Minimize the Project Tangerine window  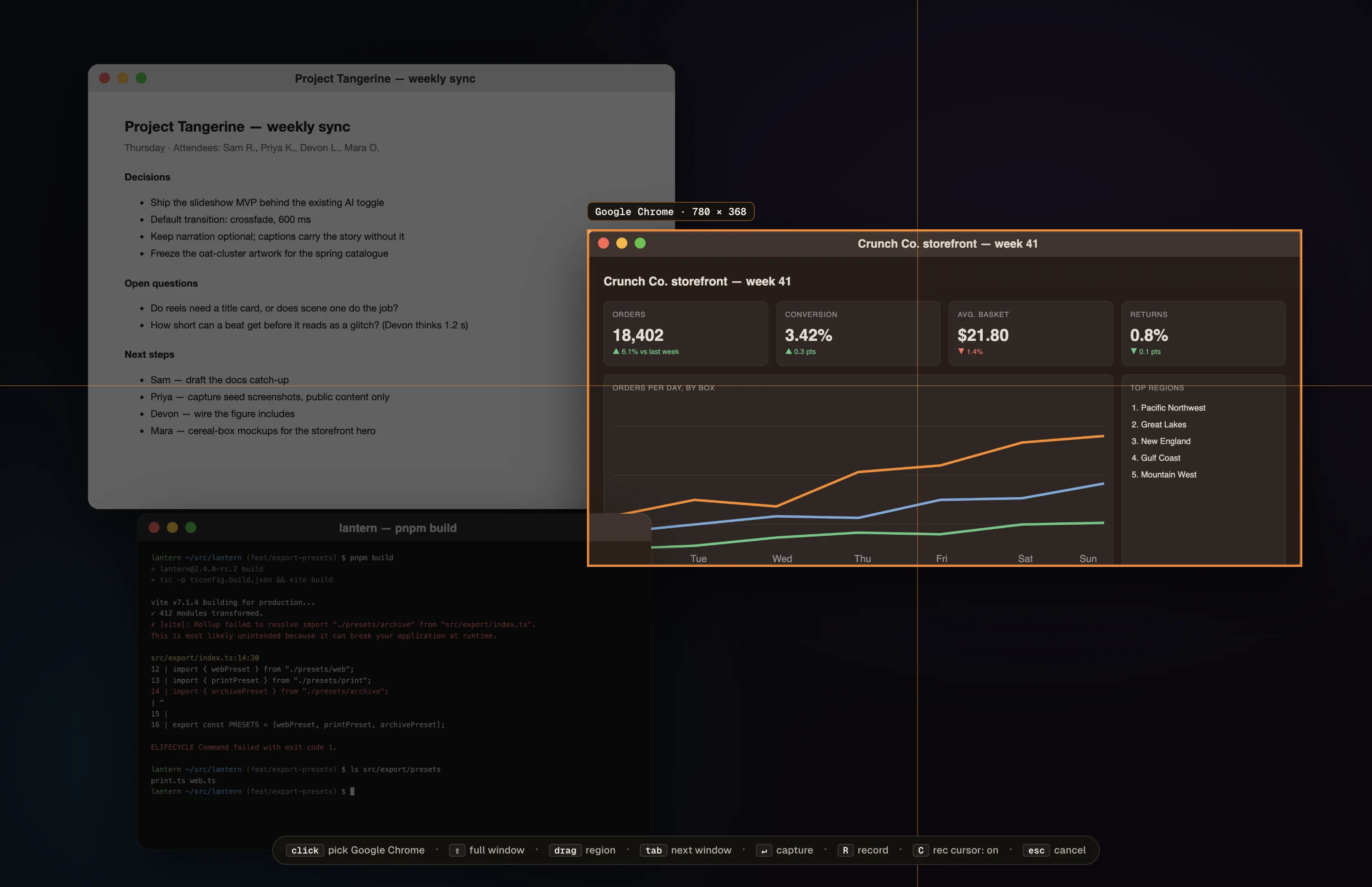coord(122,78)
